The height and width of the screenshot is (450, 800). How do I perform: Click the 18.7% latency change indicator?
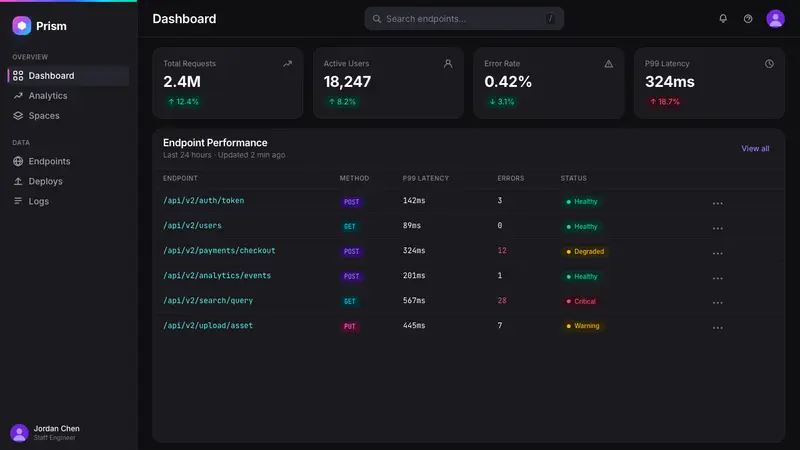pyautogui.click(x=664, y=102)
